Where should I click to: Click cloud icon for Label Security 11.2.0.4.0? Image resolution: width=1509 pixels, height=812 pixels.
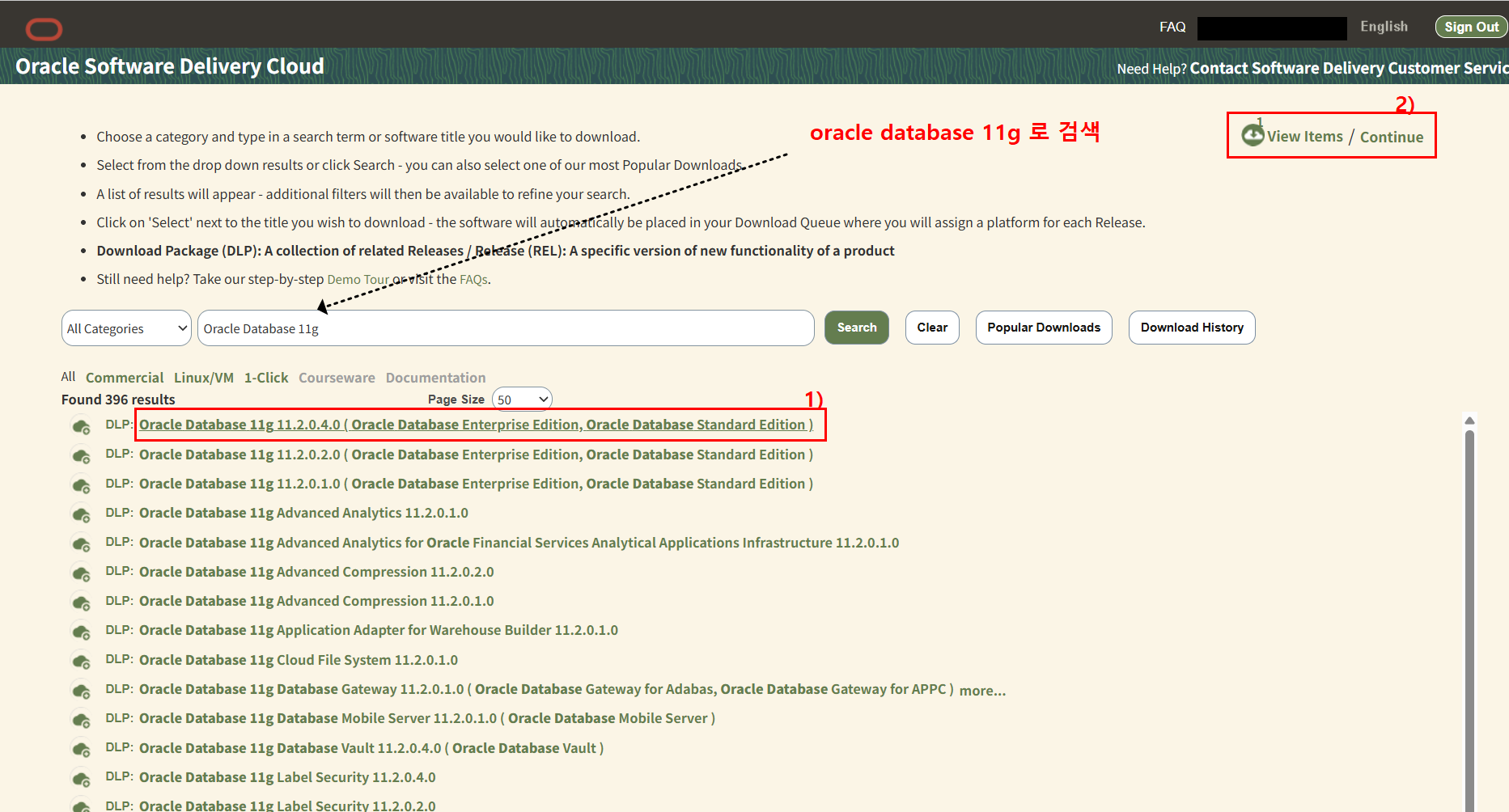click(x=81, y=778)
